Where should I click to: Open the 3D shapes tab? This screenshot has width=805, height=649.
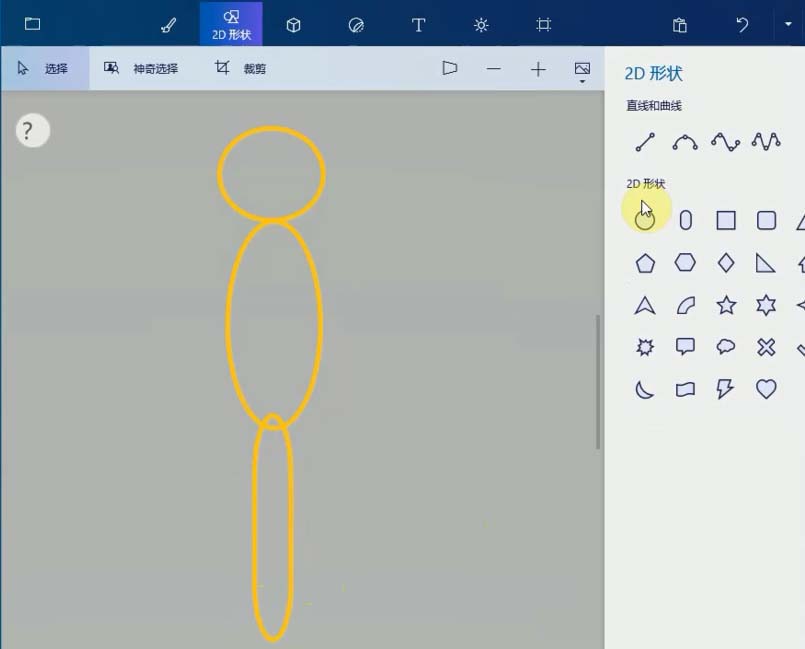coord(293,25)
